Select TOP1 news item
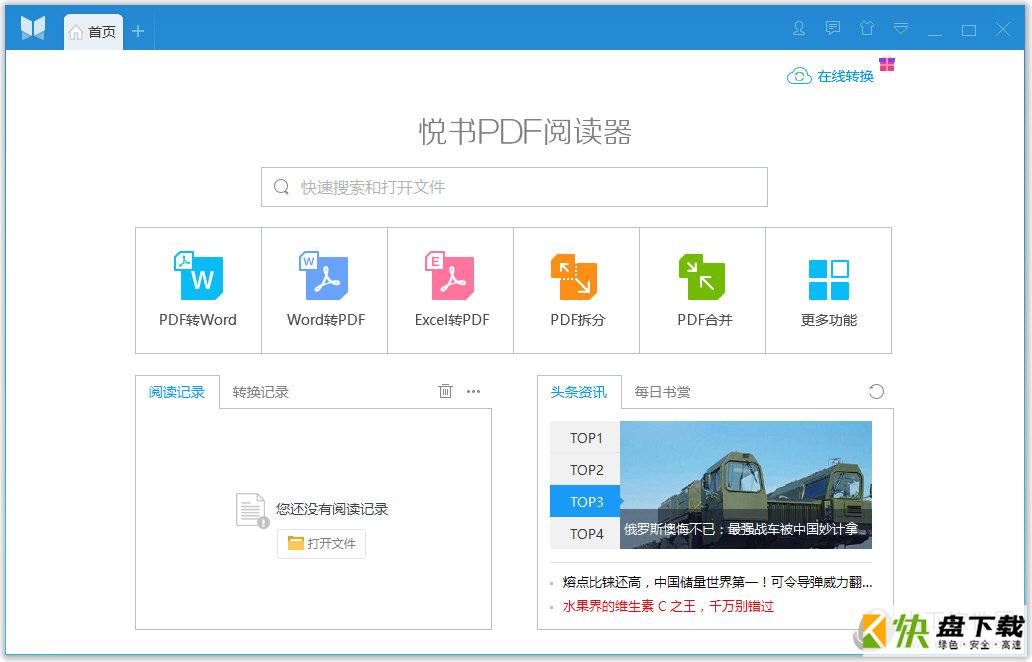 click(585, 438)
